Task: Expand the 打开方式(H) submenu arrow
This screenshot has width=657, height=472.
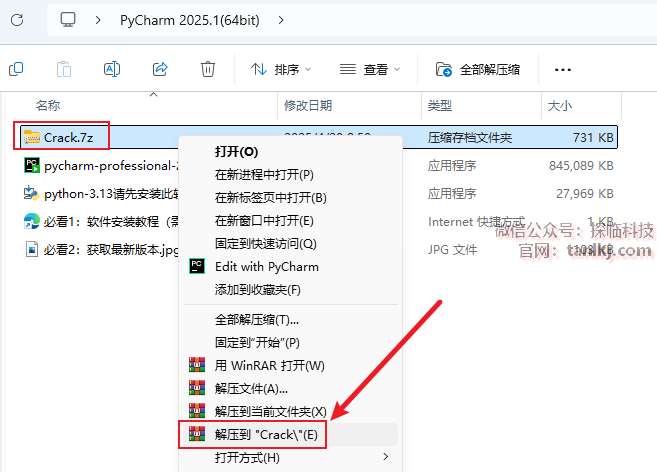Action: tap(385, 457)
